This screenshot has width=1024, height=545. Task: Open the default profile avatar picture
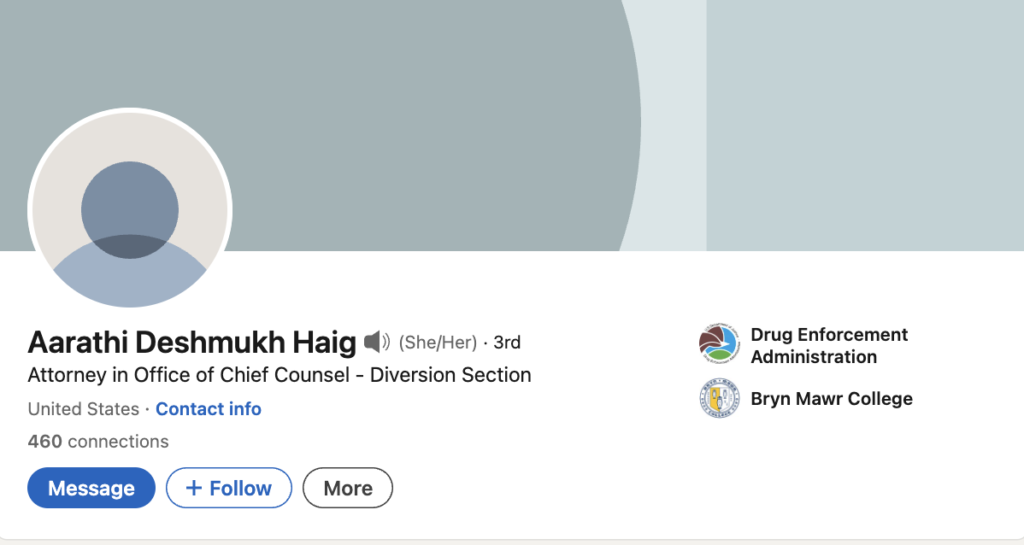130,211
